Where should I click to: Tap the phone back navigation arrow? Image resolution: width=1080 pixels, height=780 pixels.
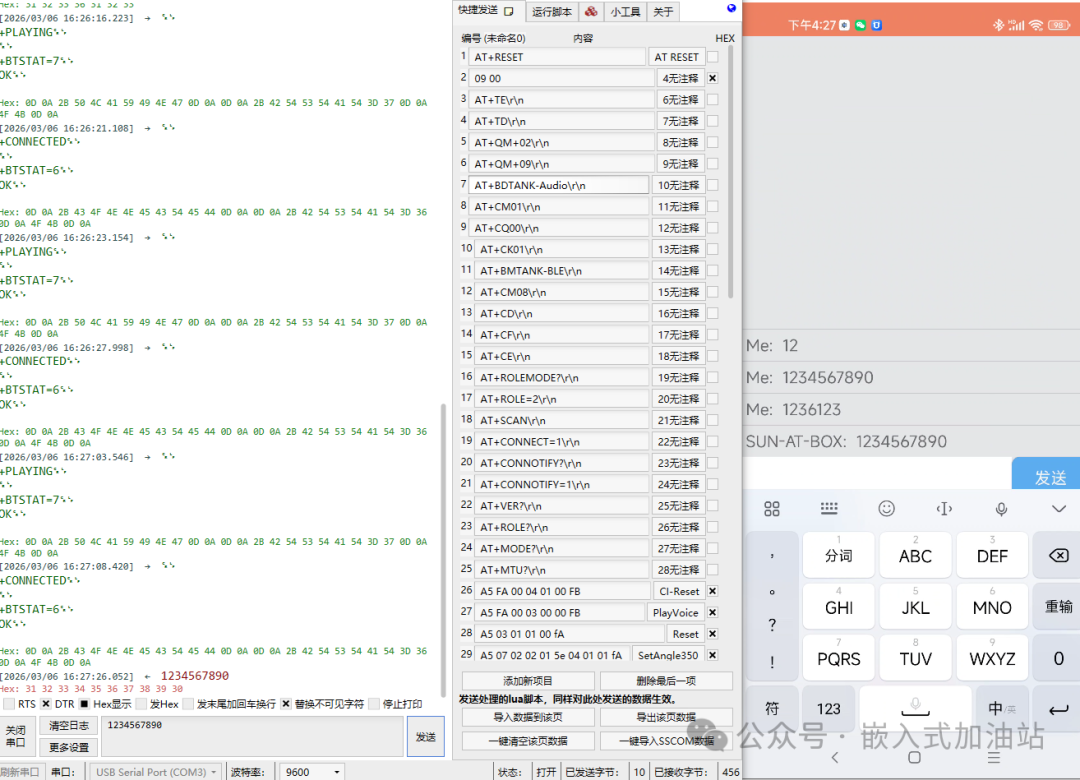coord(835,757)
